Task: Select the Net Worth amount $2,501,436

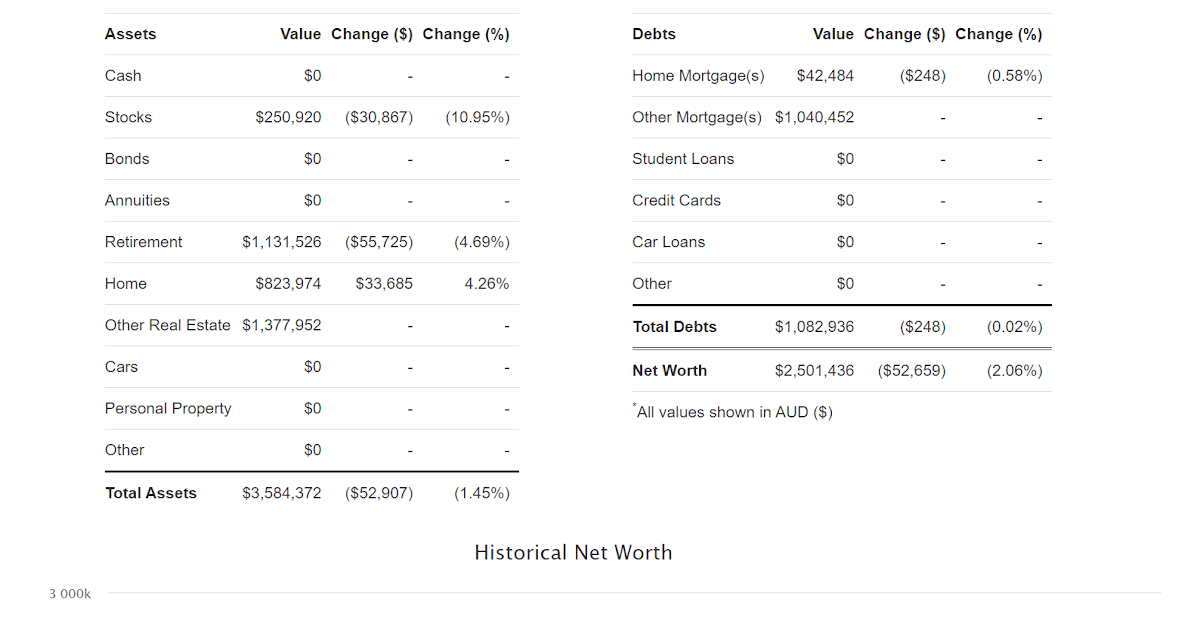Action: [814, 371]
